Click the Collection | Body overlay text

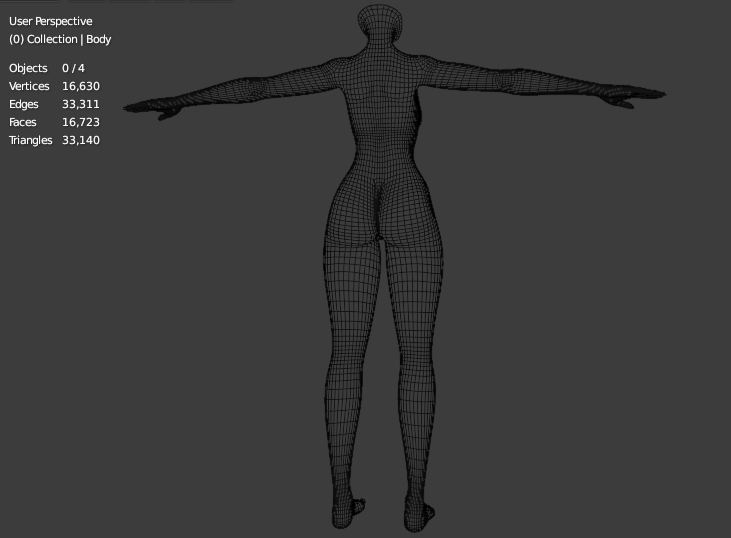click(x=60, y=39)
